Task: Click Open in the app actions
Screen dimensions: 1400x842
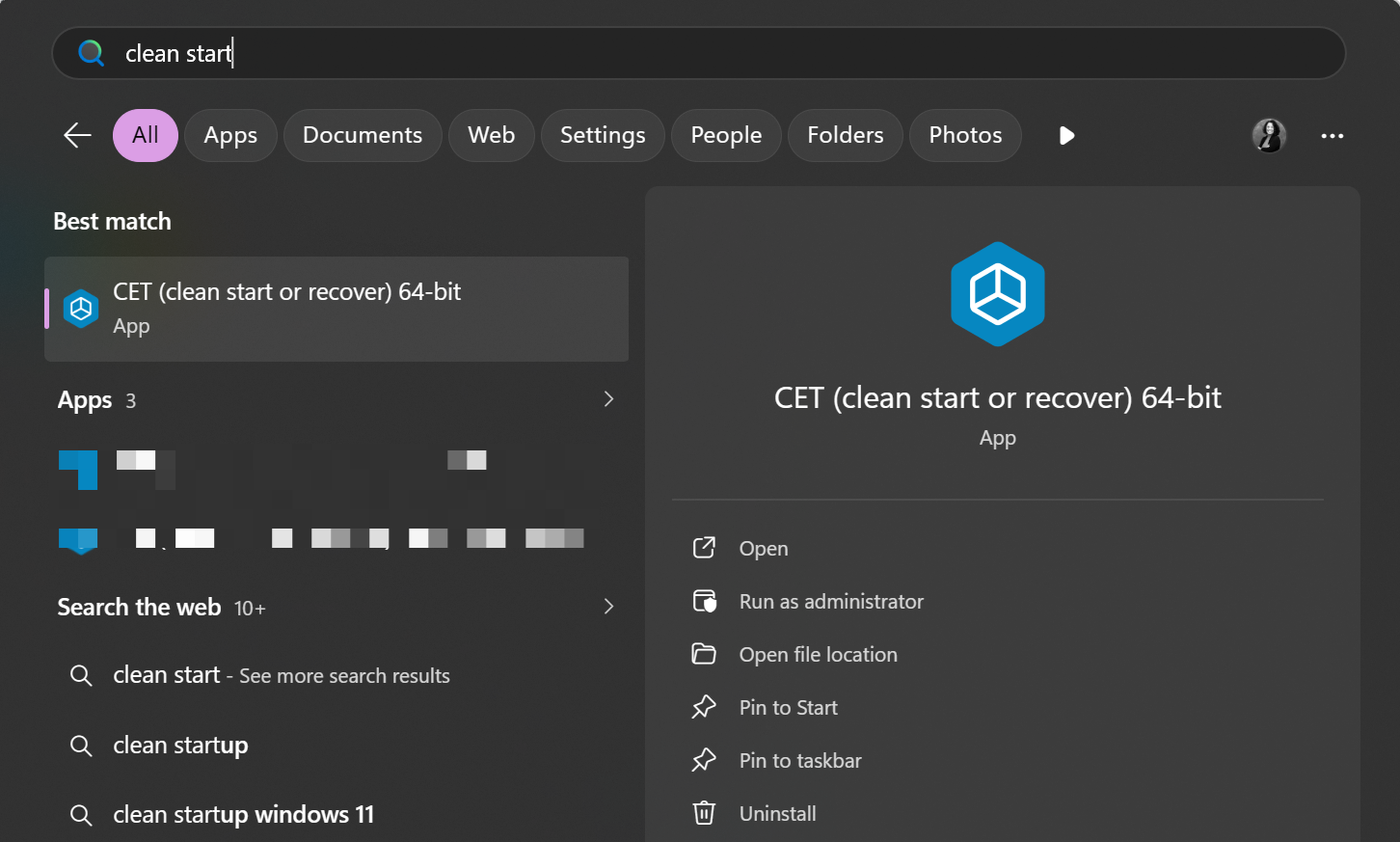Action: pyautogui.click(x=764, y=548)
